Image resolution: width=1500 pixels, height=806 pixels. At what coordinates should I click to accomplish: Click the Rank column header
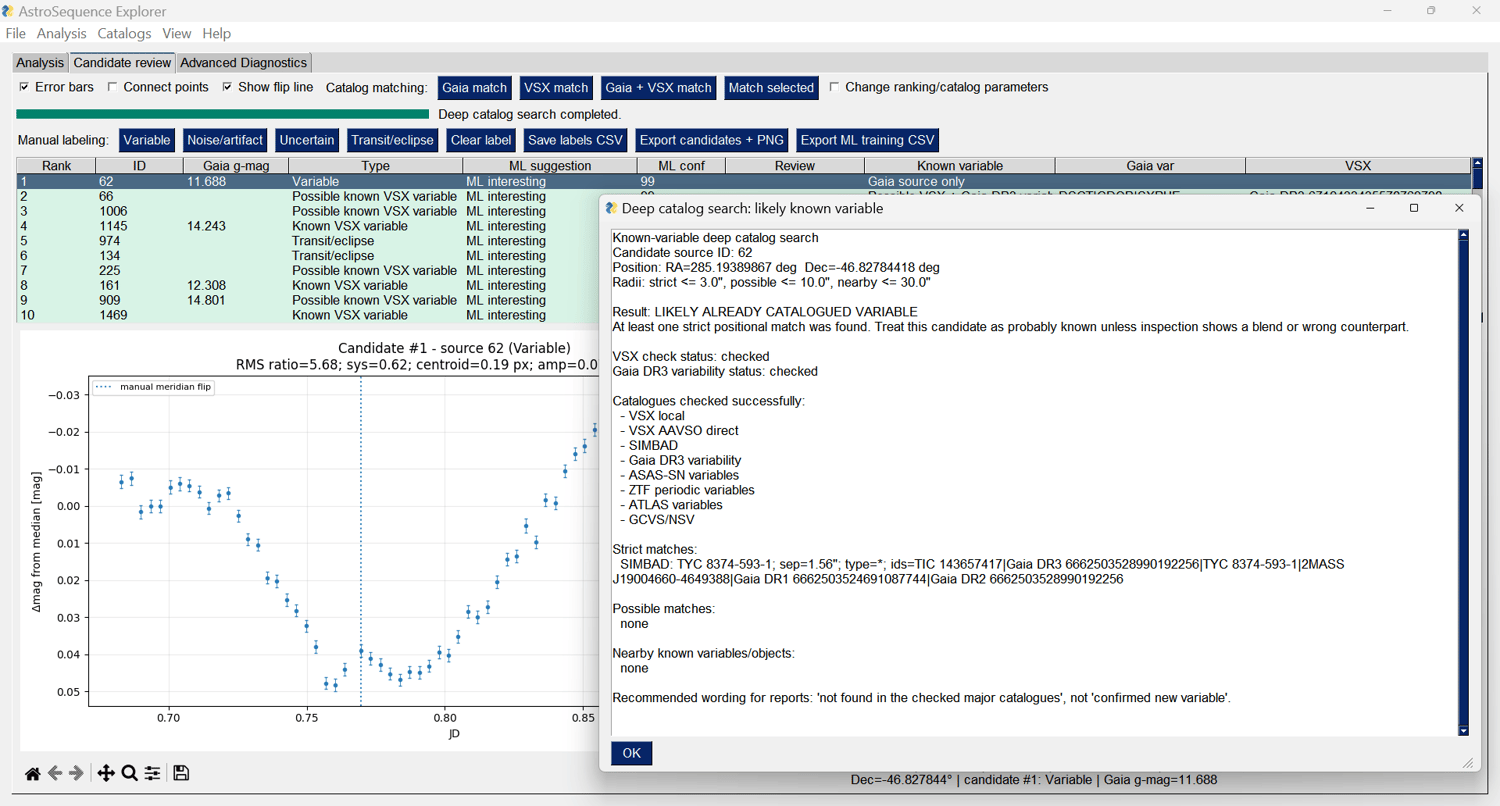56,165
